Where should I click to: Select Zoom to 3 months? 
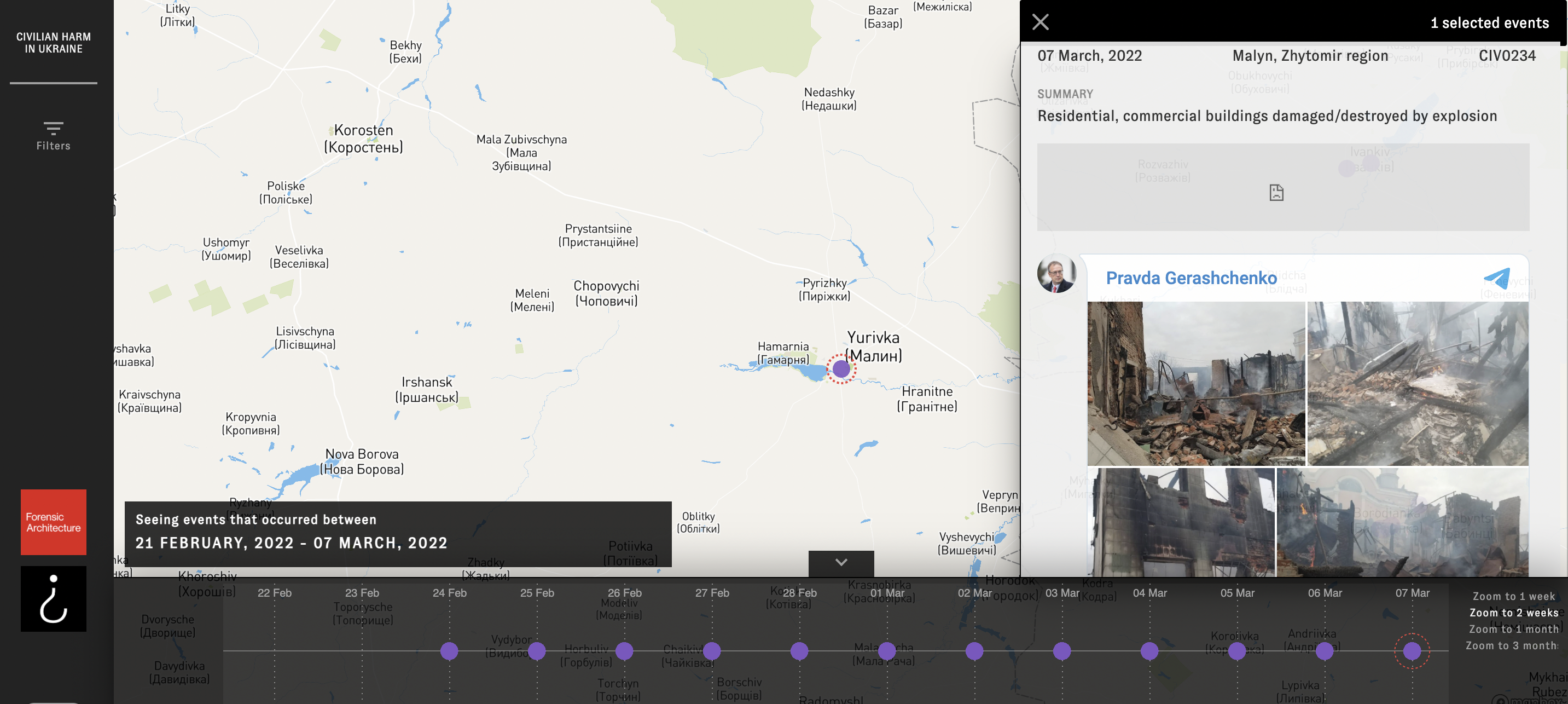pos(1512,645)
